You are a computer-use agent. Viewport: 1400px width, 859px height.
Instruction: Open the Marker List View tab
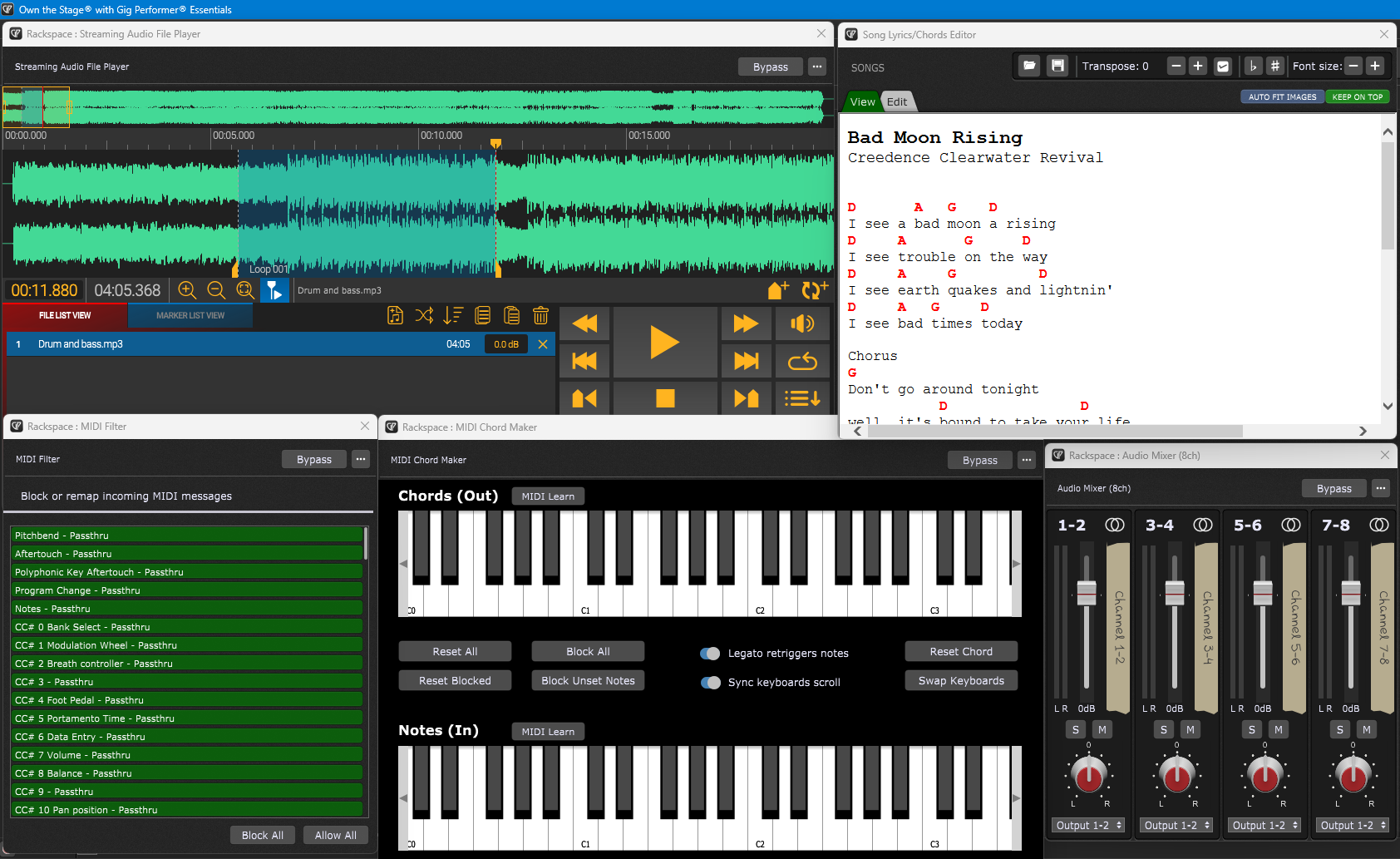coord(190,315)
